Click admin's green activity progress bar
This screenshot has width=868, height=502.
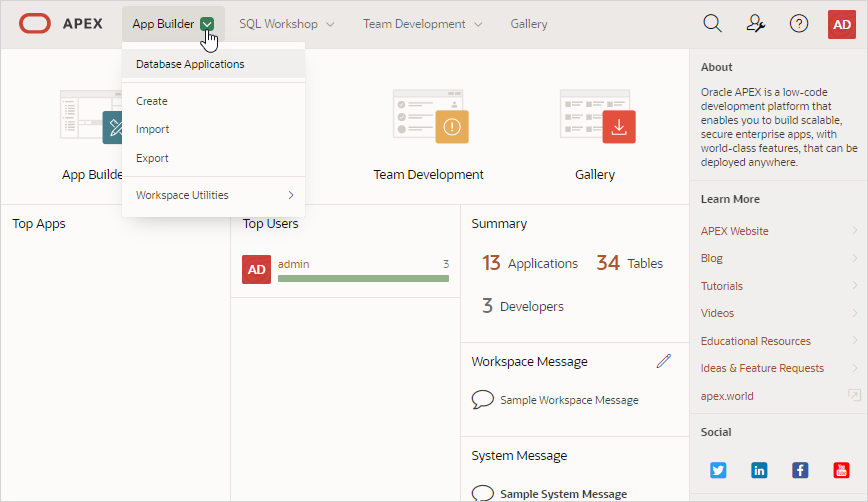[363, 278]
